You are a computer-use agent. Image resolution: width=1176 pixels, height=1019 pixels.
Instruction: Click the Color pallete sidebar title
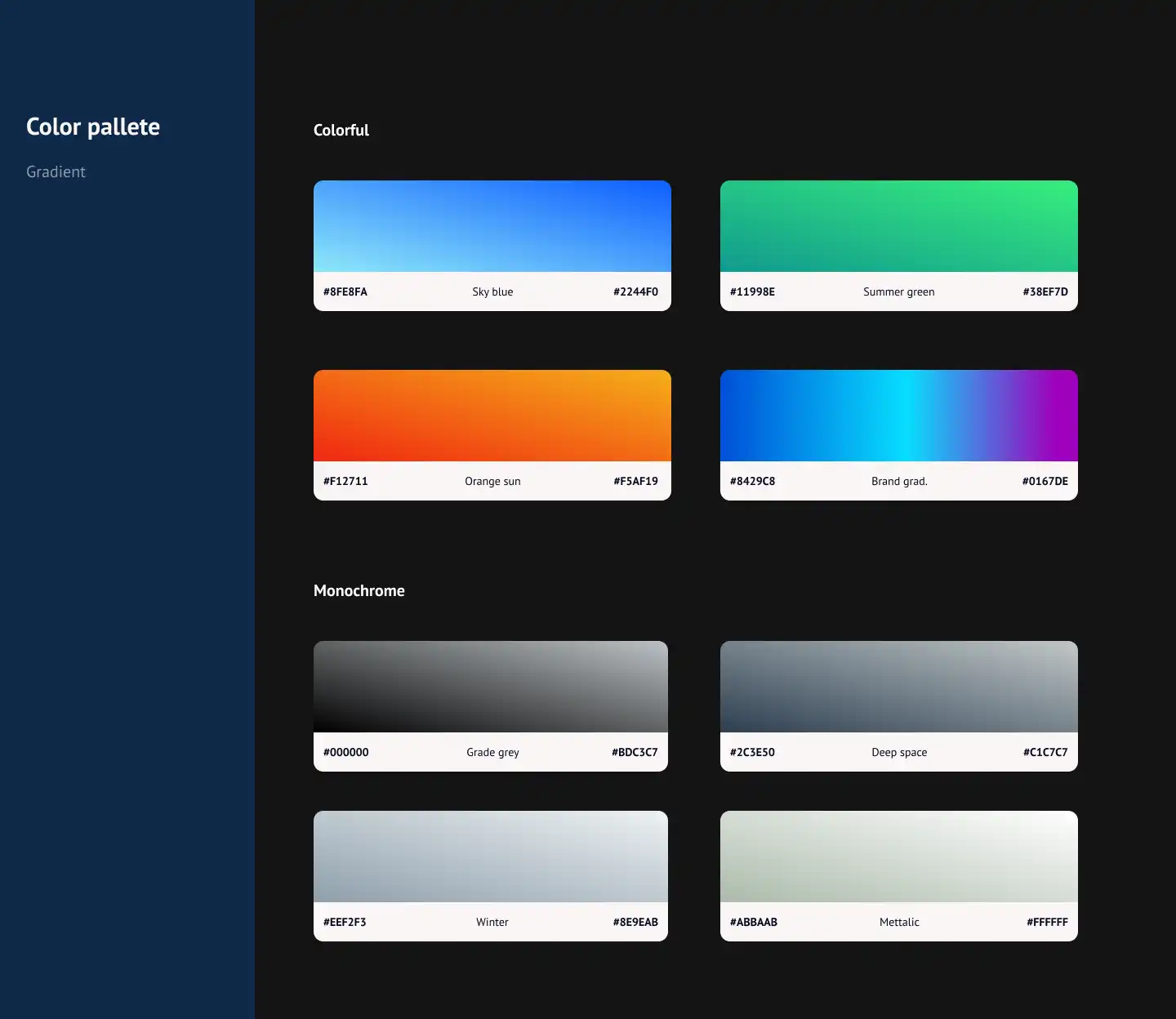93,127
